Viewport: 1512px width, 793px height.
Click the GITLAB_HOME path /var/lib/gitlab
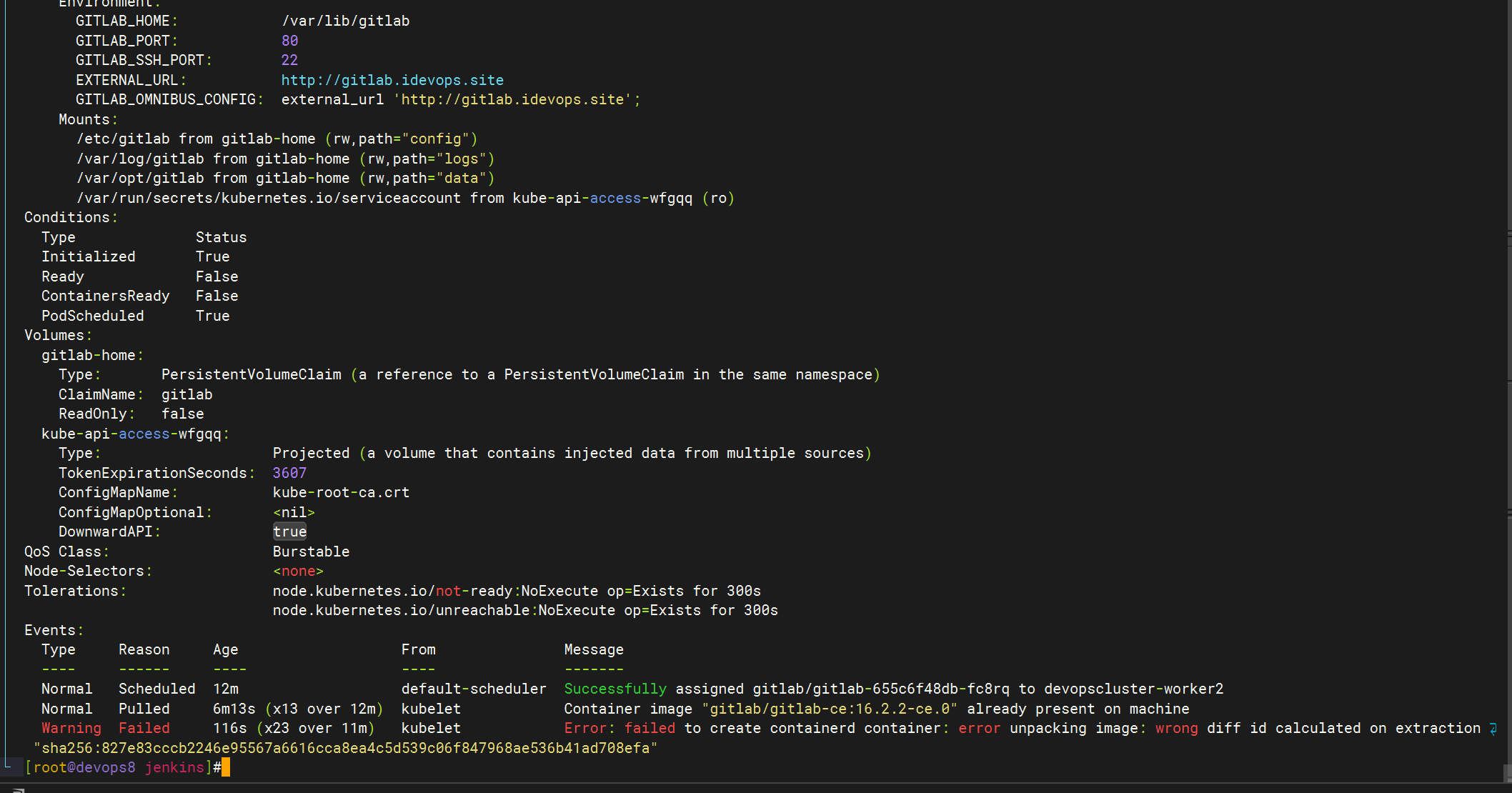(x=345, y=21)
